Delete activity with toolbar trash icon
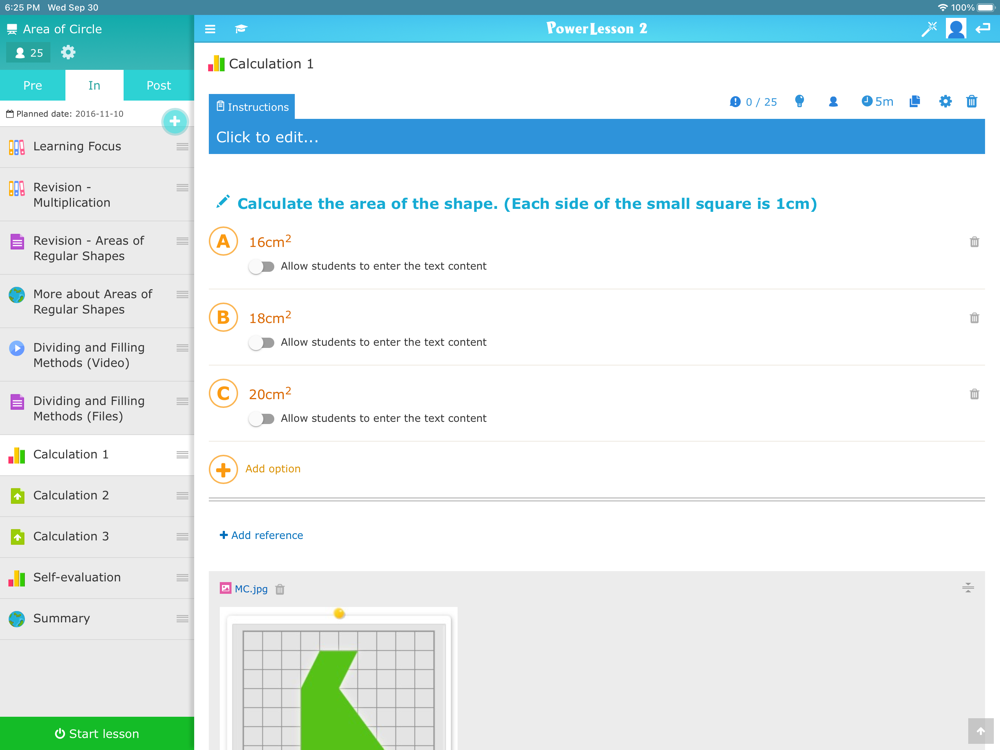The image size is (1000, 750). click(x=971, y=101)
